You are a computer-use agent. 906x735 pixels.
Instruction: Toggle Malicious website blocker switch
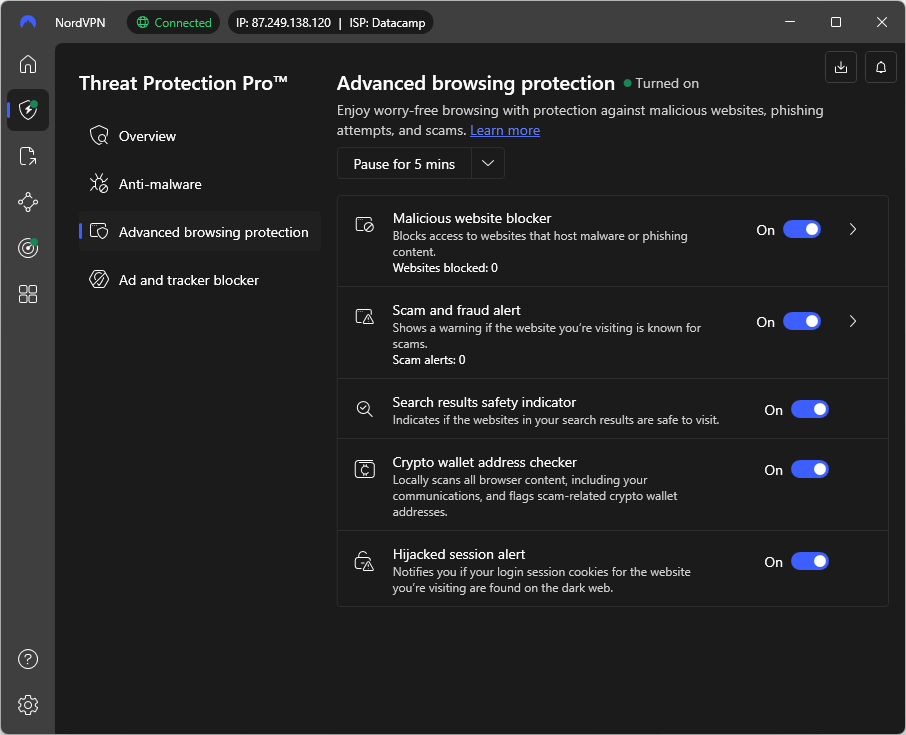pos(801,230)
